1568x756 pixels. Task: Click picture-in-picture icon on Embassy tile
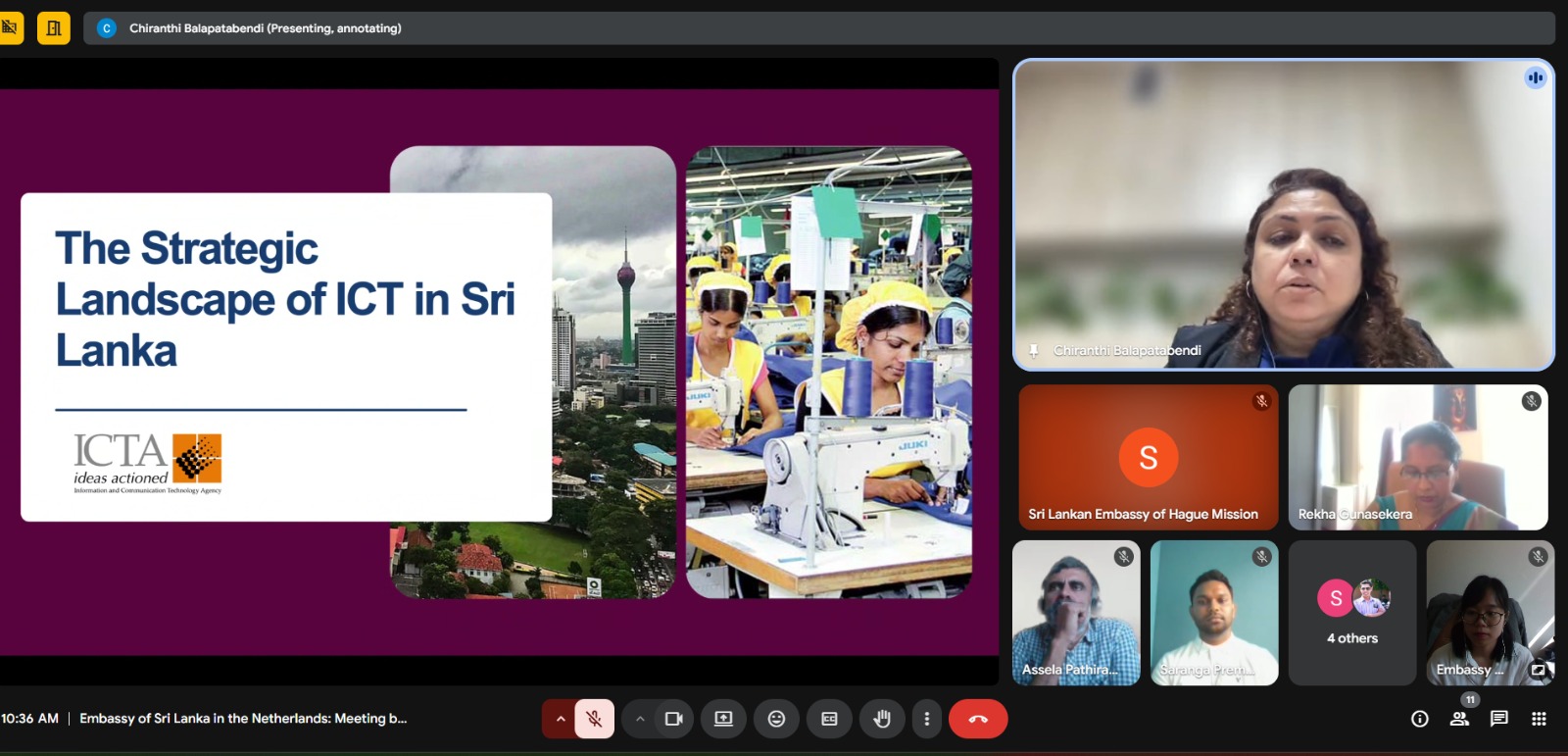point(1539,670)
